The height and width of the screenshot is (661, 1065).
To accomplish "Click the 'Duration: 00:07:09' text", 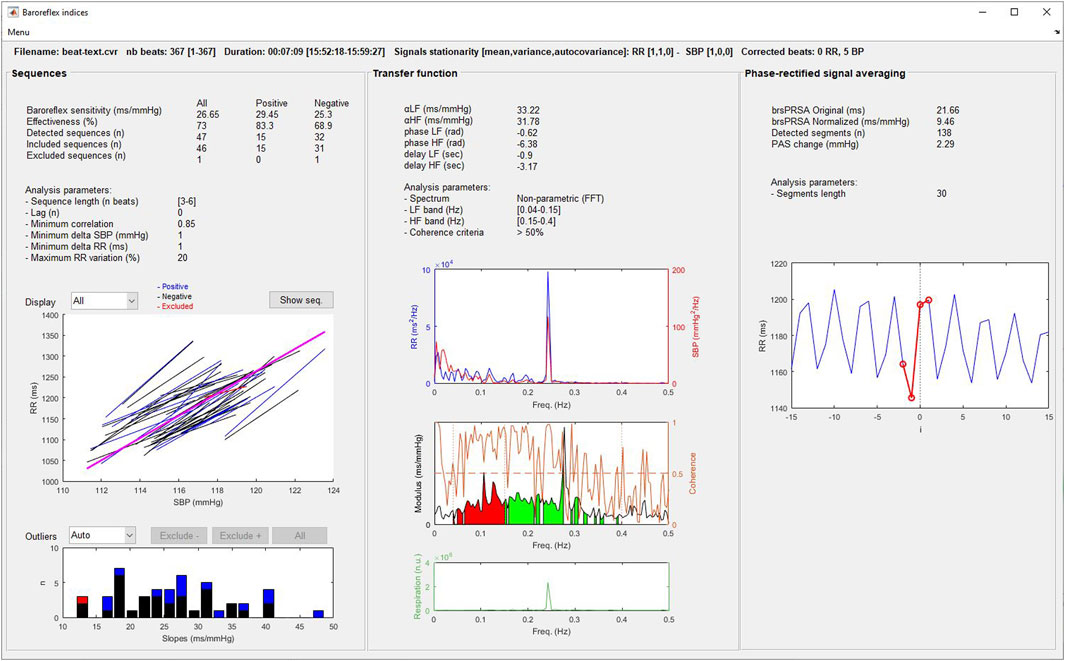I will (x=264, y=52).
